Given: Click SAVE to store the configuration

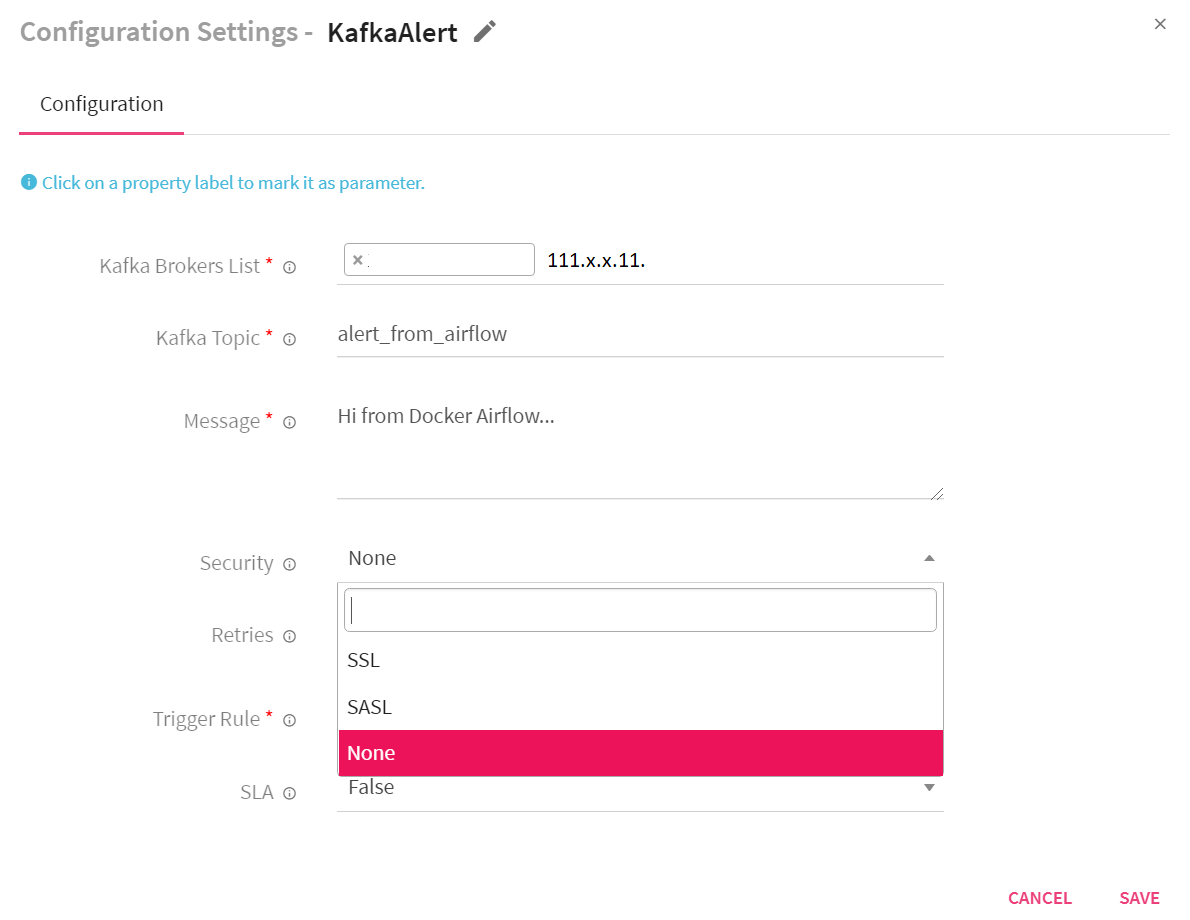Looking at the screenshot, I should (1139, 898).
